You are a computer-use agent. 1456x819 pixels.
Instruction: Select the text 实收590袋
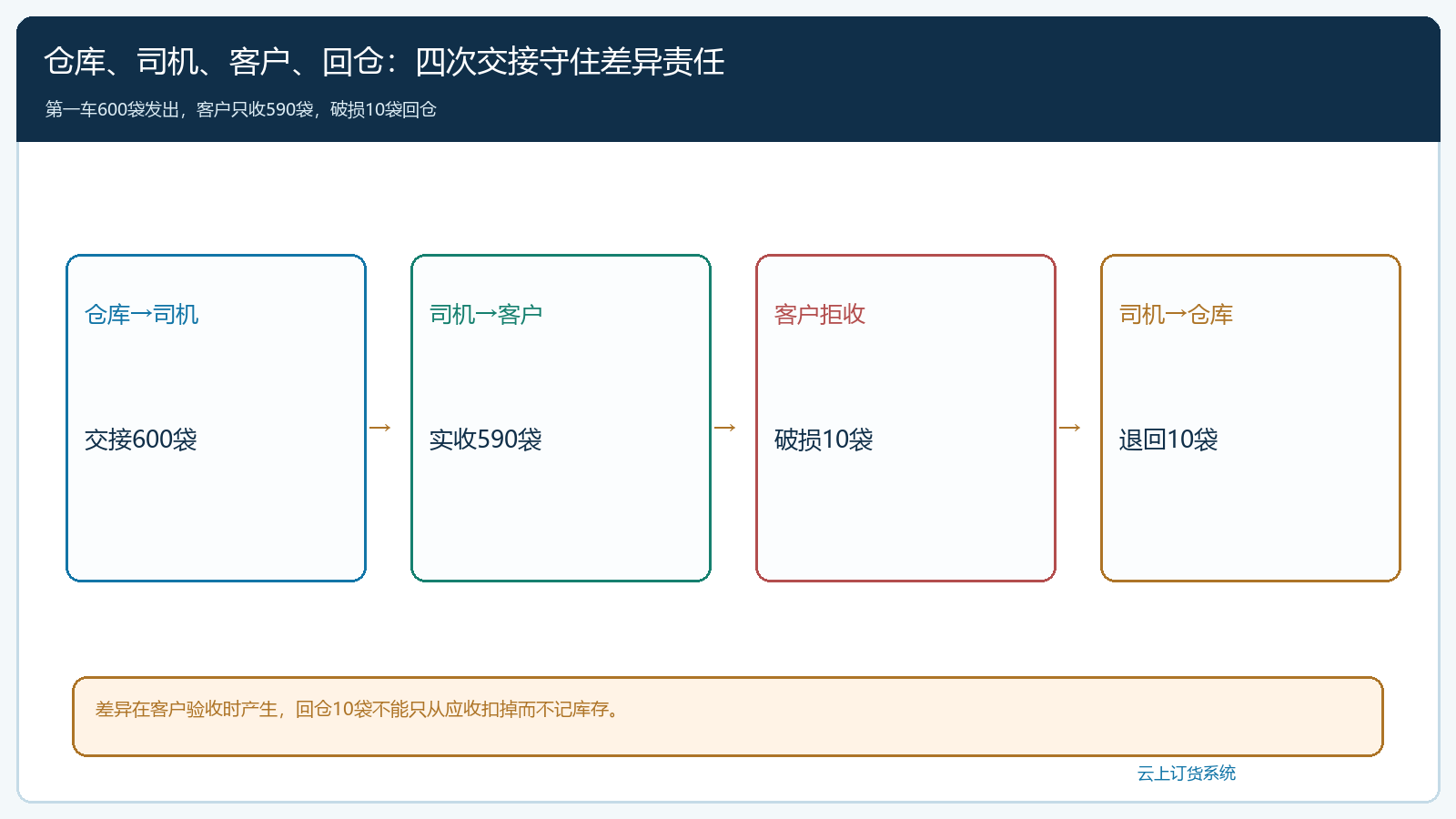coord(486,440)
